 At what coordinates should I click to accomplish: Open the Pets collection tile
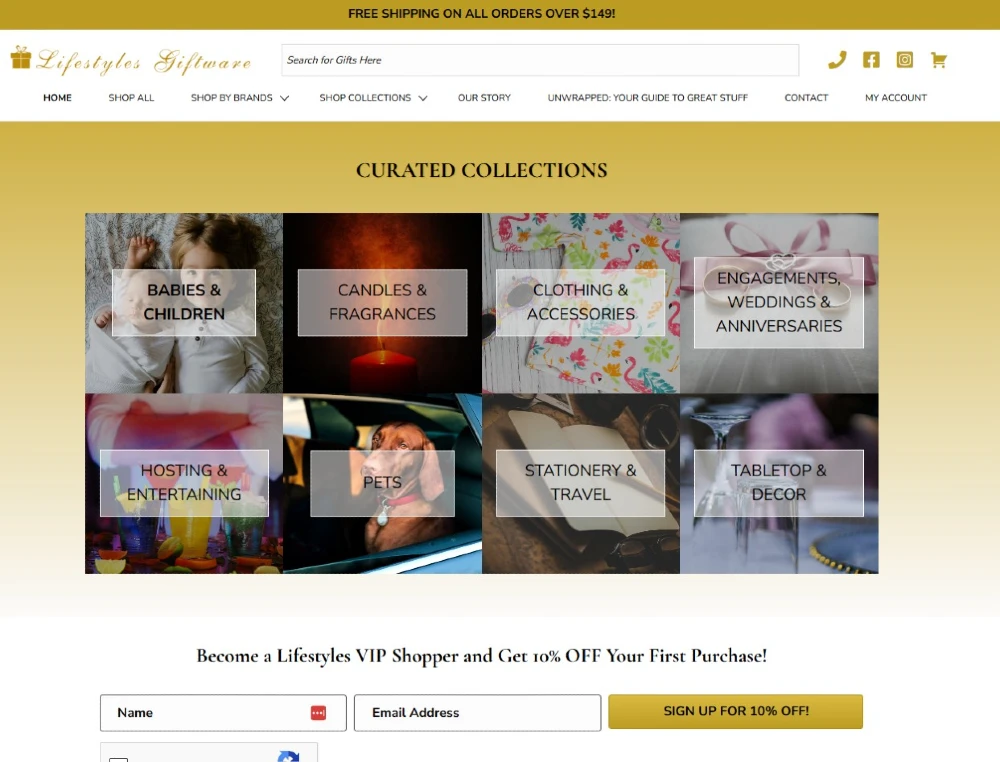[x=382, y=483]
